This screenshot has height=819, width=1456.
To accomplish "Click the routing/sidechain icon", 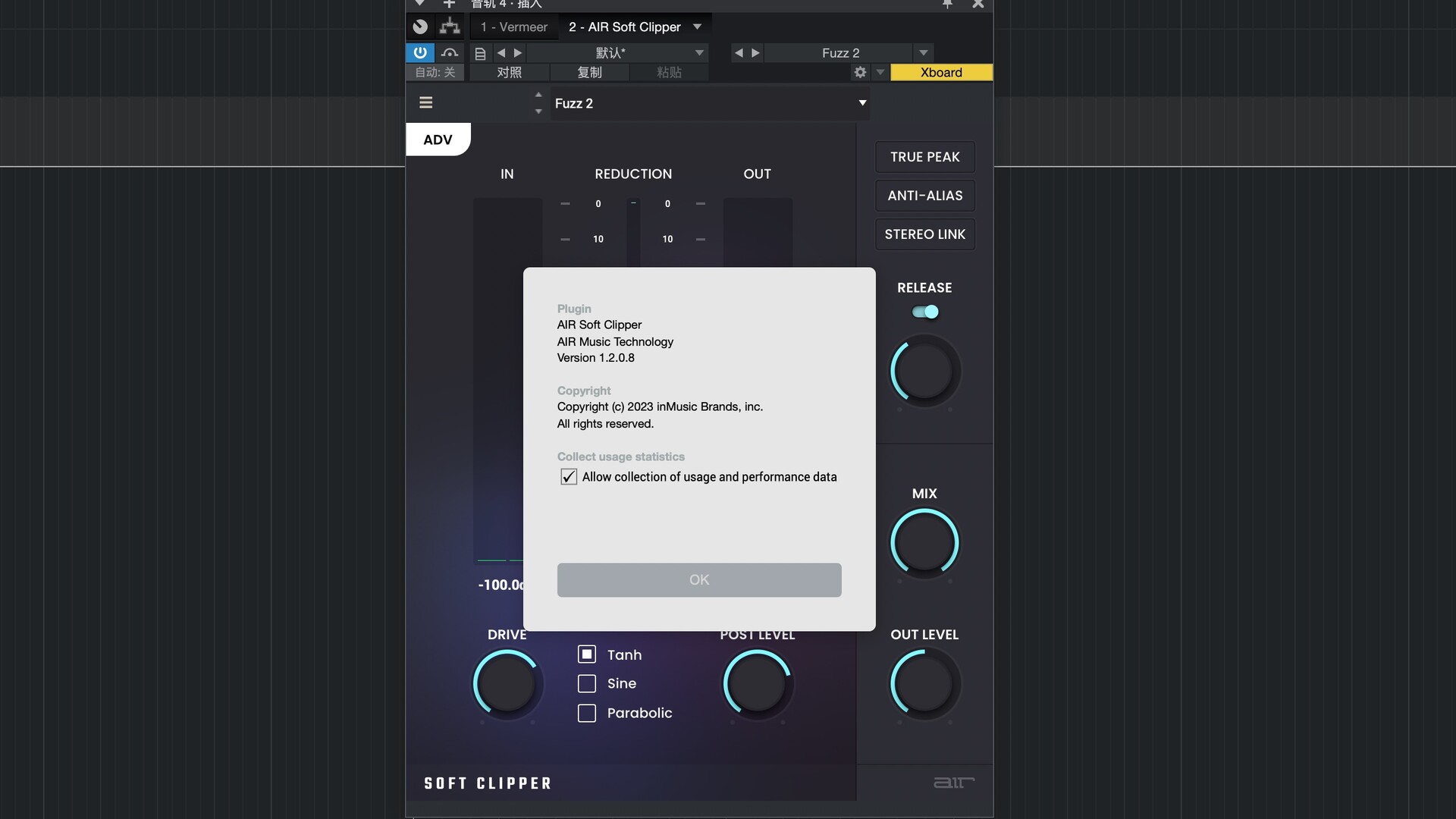I will point(450,27).
